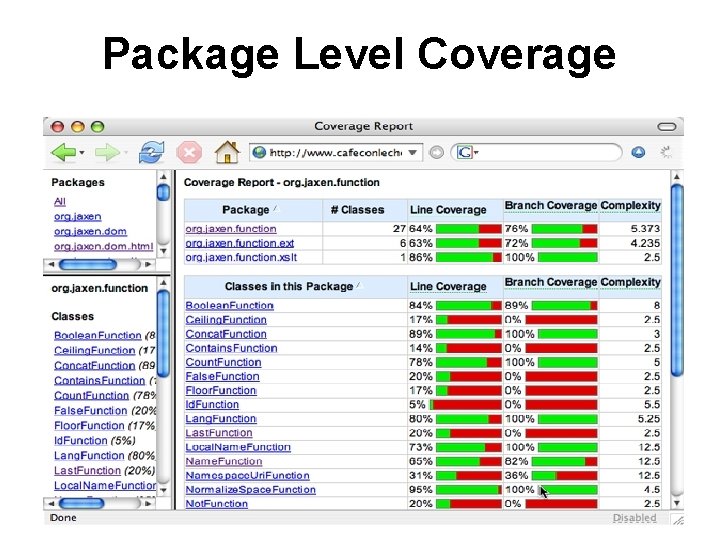The image size is (720, 540).
Task: Open CeilingFunction in left Classes list
Action: point(94,351)
